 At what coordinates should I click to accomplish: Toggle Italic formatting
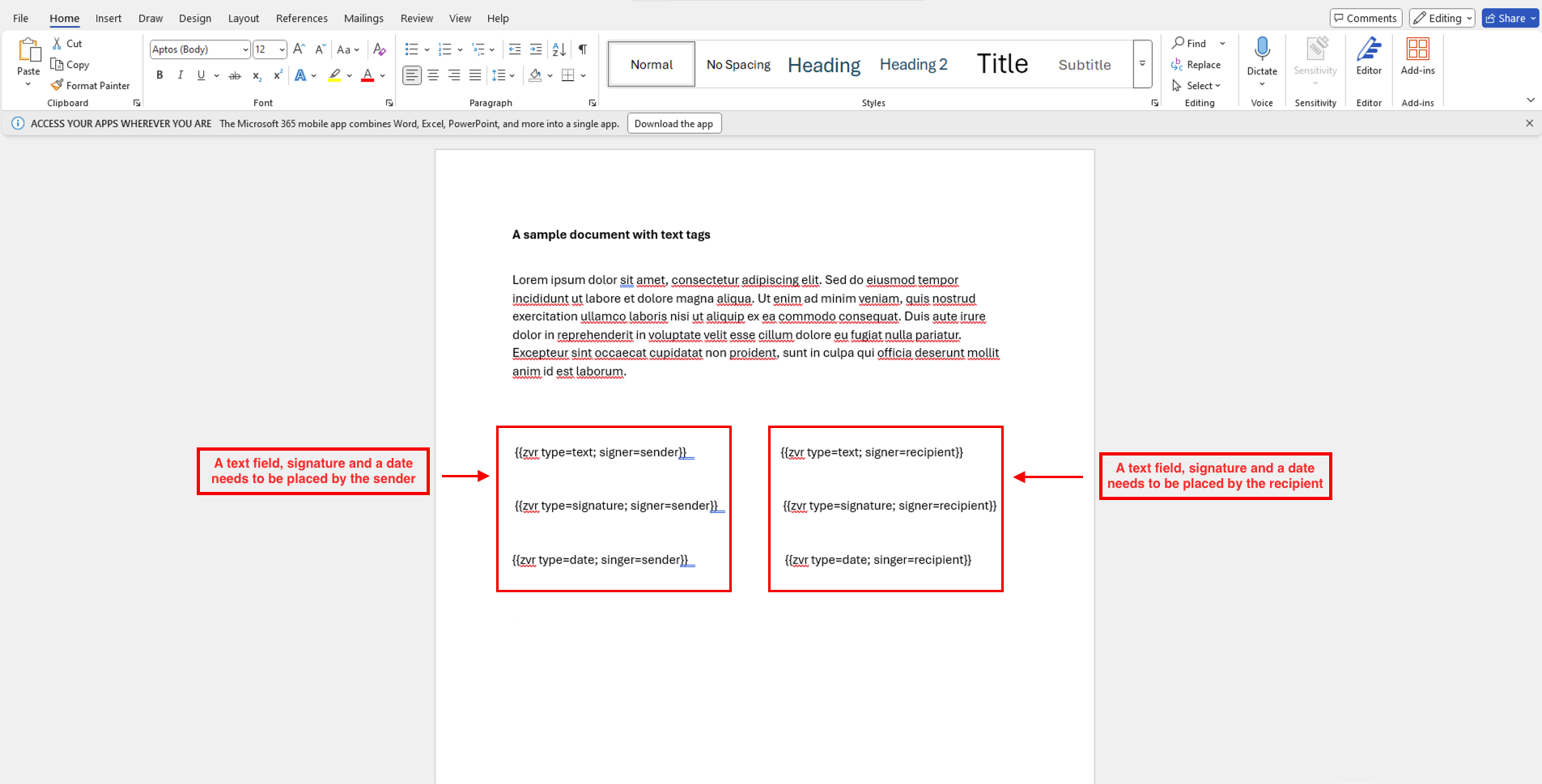coord(181,75)
